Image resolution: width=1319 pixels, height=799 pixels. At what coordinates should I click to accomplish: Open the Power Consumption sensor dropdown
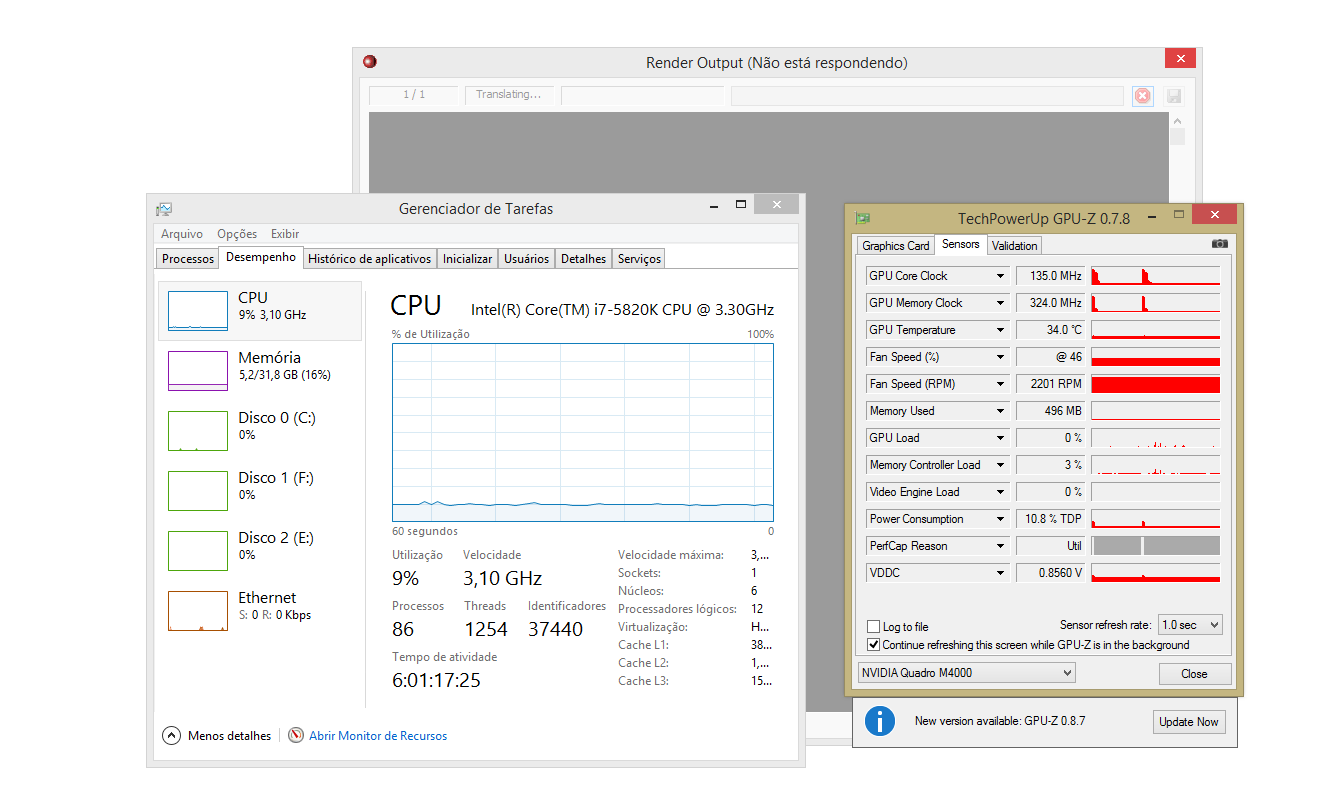pos(1000,519)
